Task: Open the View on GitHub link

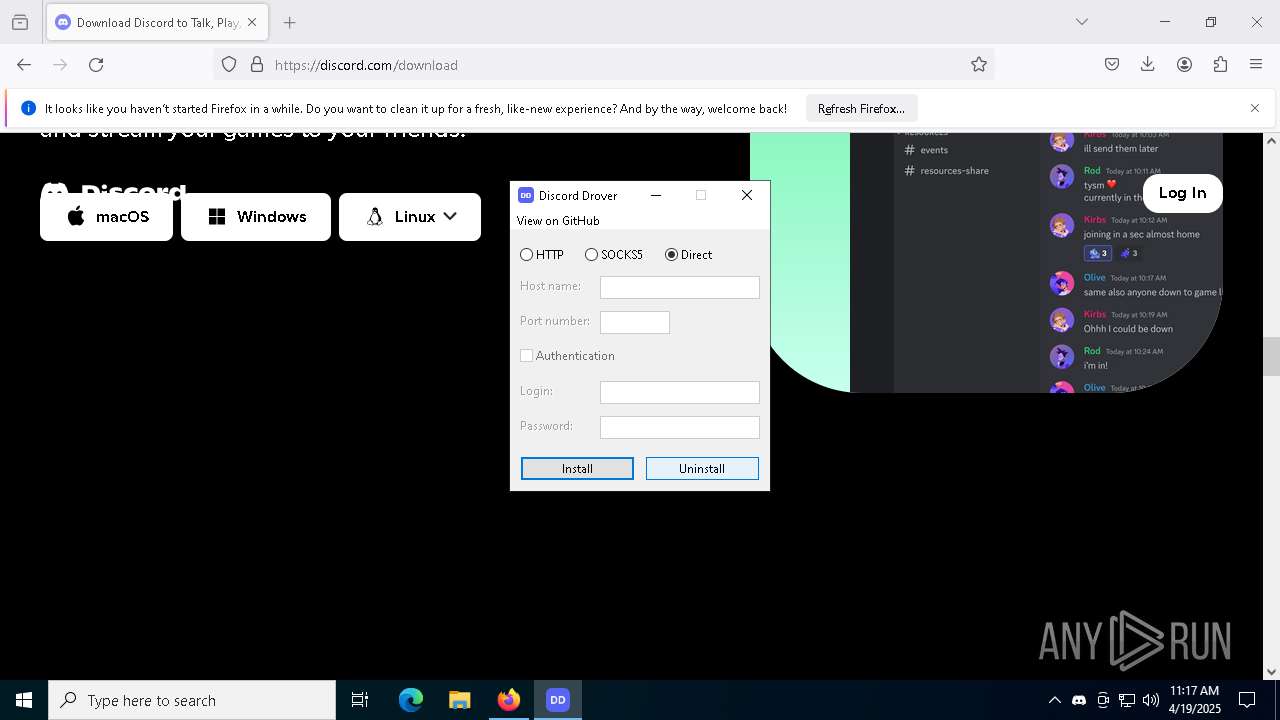Action: [x=558, y=221]
